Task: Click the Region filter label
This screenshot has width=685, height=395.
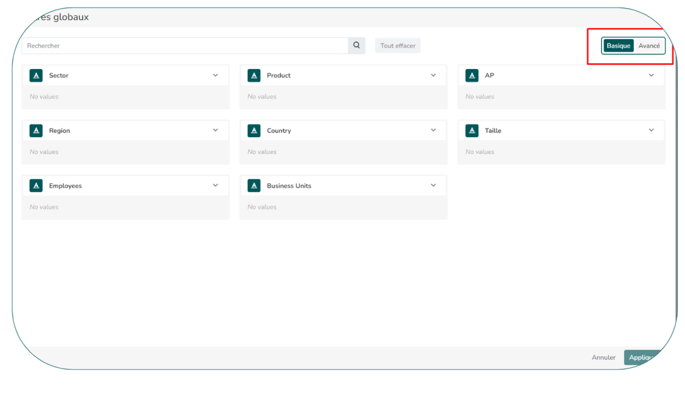Action: point(59,131)
